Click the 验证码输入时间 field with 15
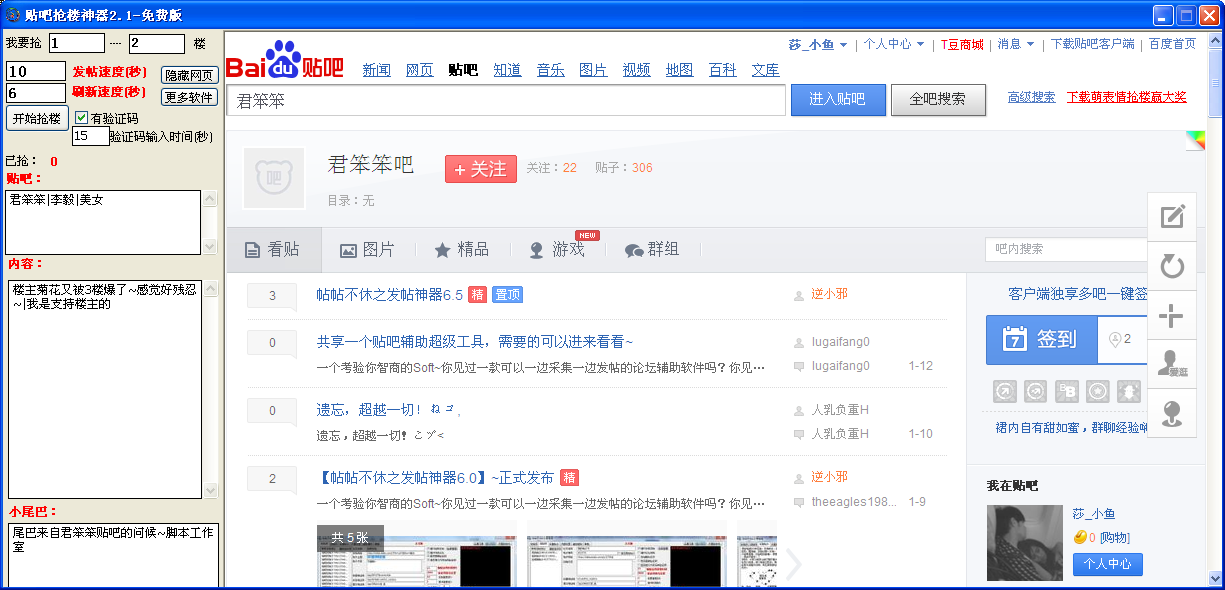Image resolution: width=1225 pixels, height=590 pixels. (90, 136)
